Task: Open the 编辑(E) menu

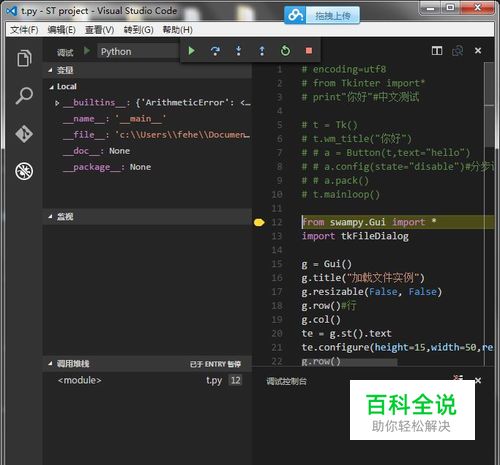Action: [61, 30]
